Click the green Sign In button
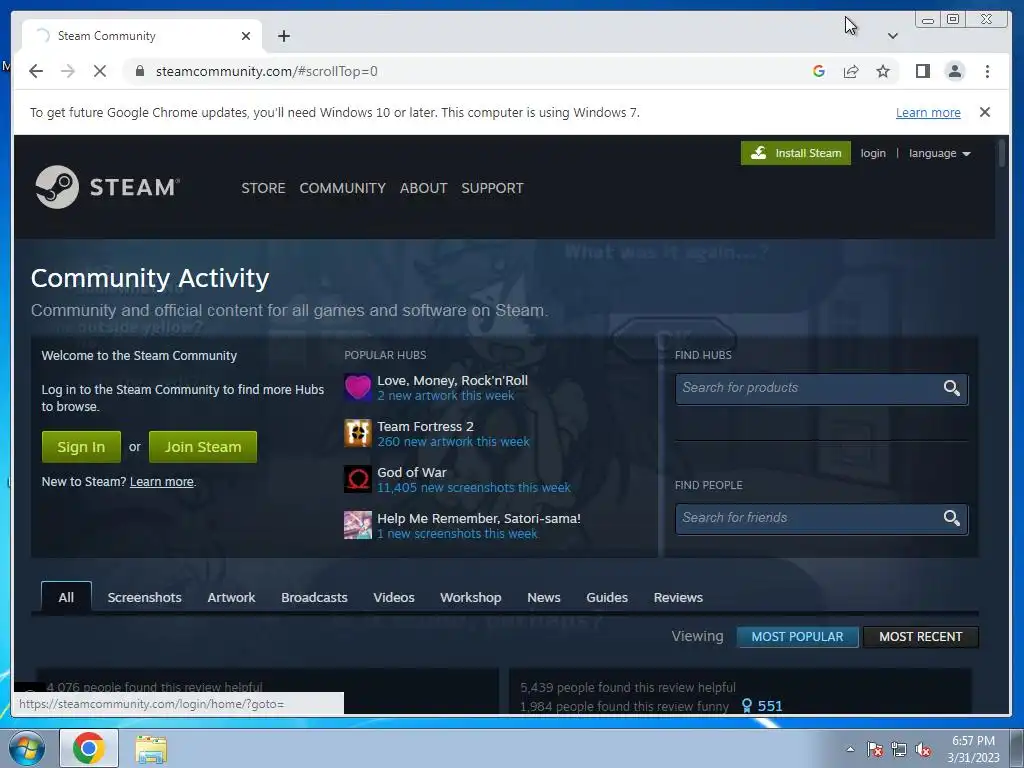1024x768 pixels. (81, 447)
